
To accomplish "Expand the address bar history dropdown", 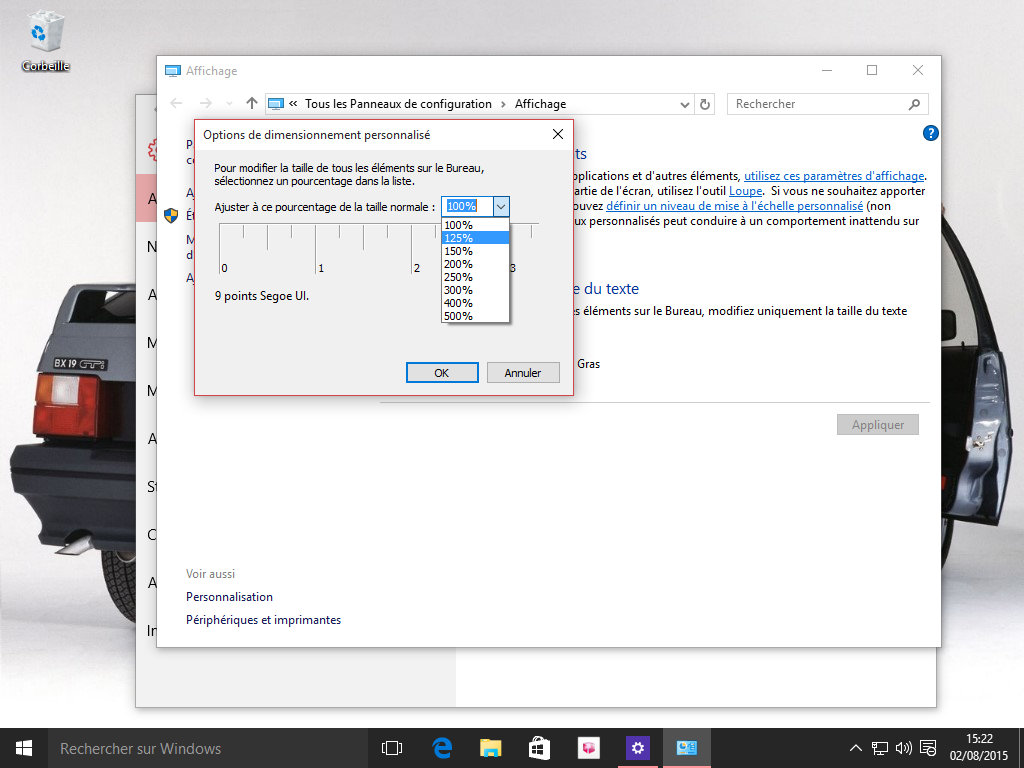I will click(x=685, y=104).
